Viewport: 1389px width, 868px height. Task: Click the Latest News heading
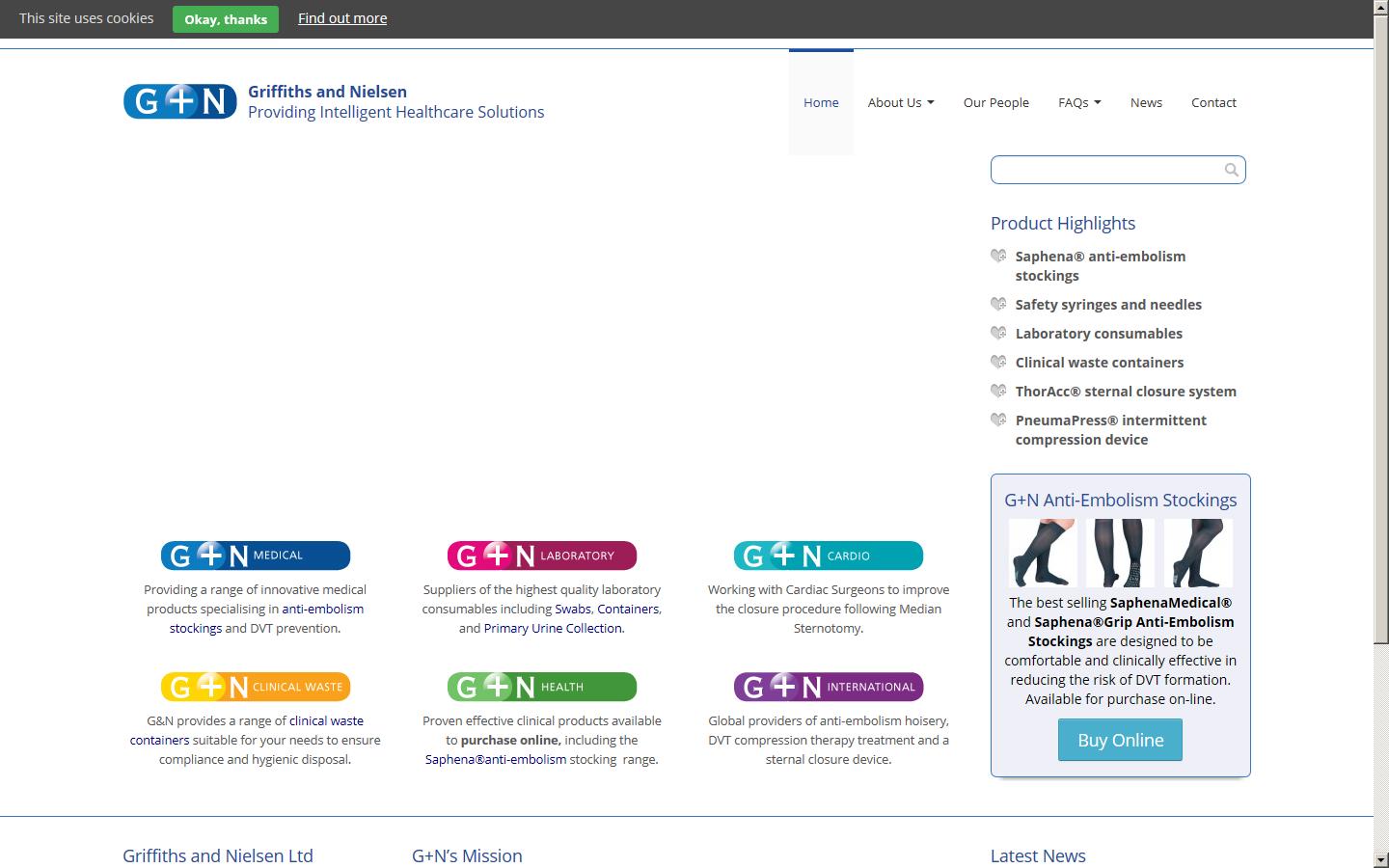[x=1038, y=855]
